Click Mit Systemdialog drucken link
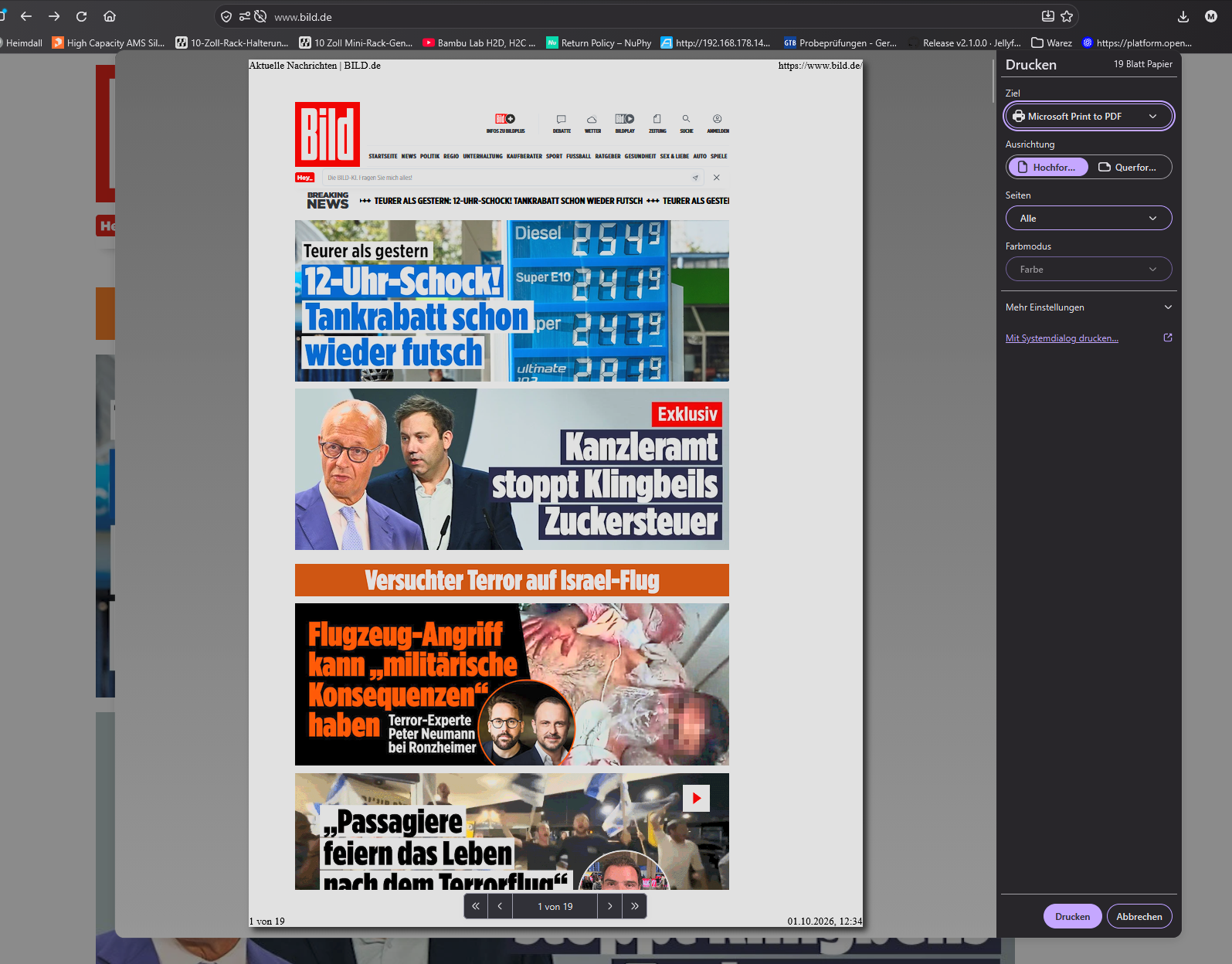 [1062, 338]
